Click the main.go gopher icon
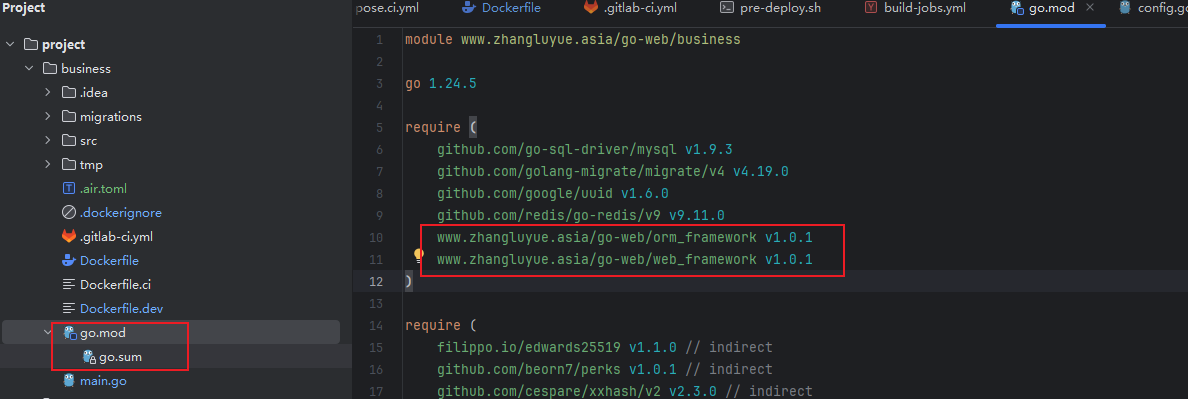 pyautogui.click(x=69, y=380)
